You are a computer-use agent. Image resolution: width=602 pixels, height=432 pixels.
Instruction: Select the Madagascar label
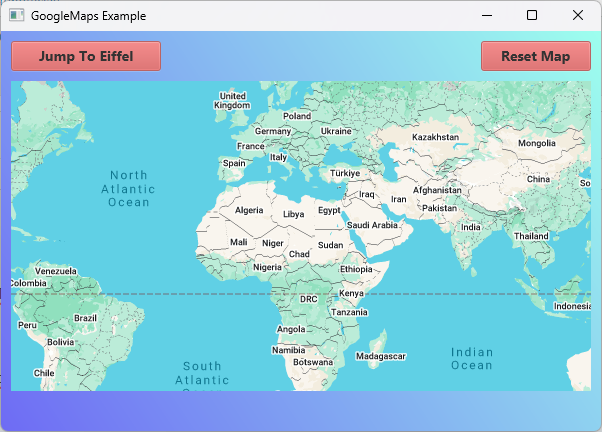pyautogui.click(x=380, y=356)
